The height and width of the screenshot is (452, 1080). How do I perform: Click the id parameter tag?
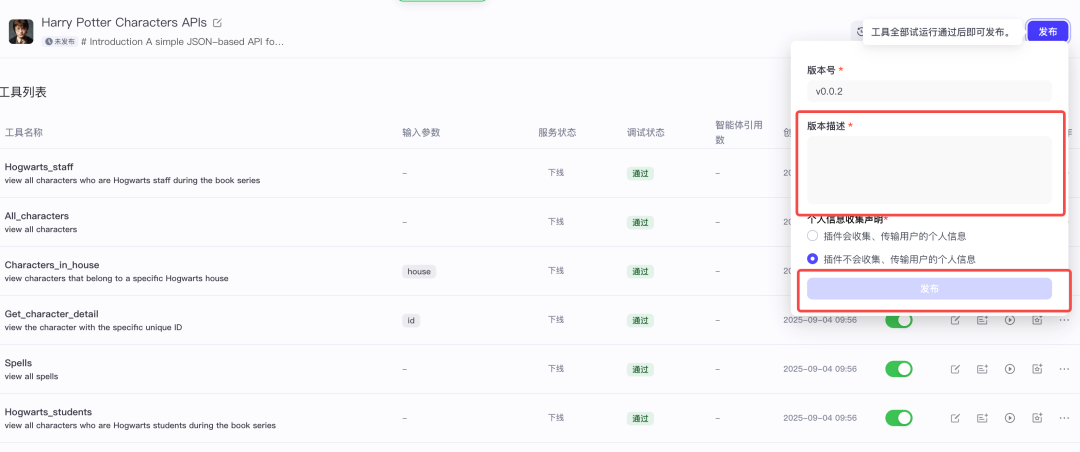click(x=411, y=320)
